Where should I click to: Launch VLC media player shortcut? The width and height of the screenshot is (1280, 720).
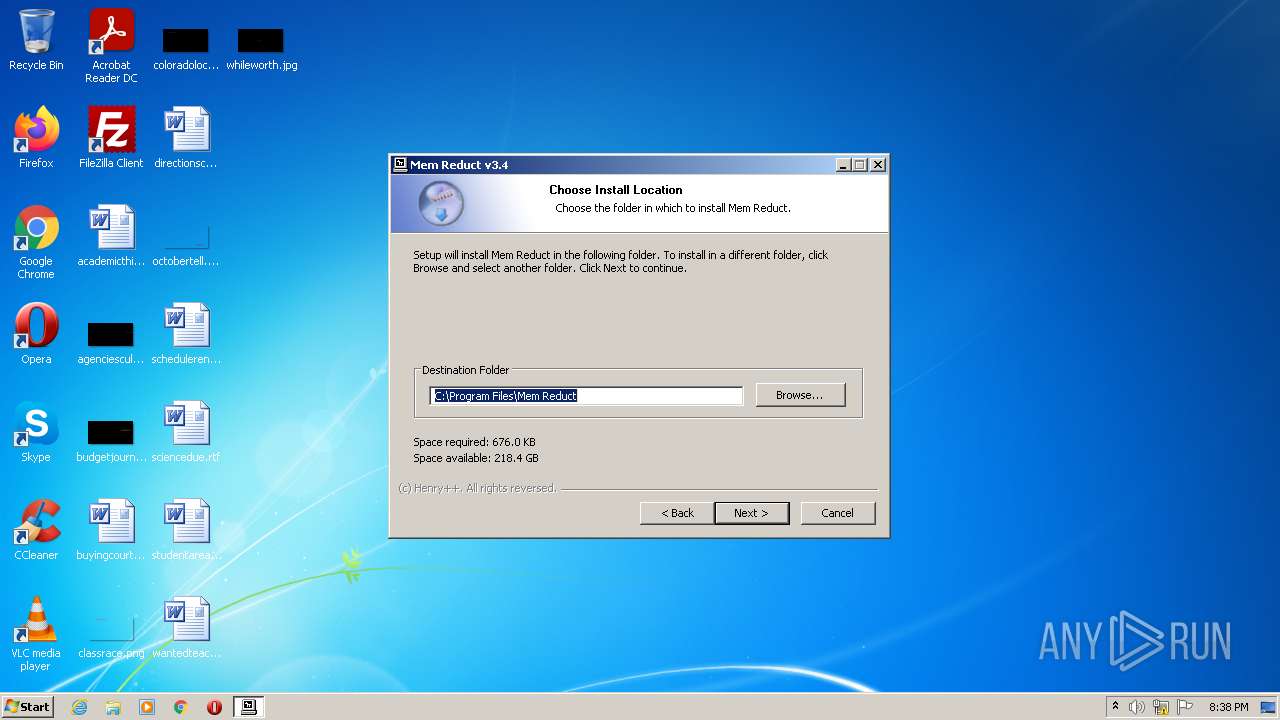click(x=36, y=634)
